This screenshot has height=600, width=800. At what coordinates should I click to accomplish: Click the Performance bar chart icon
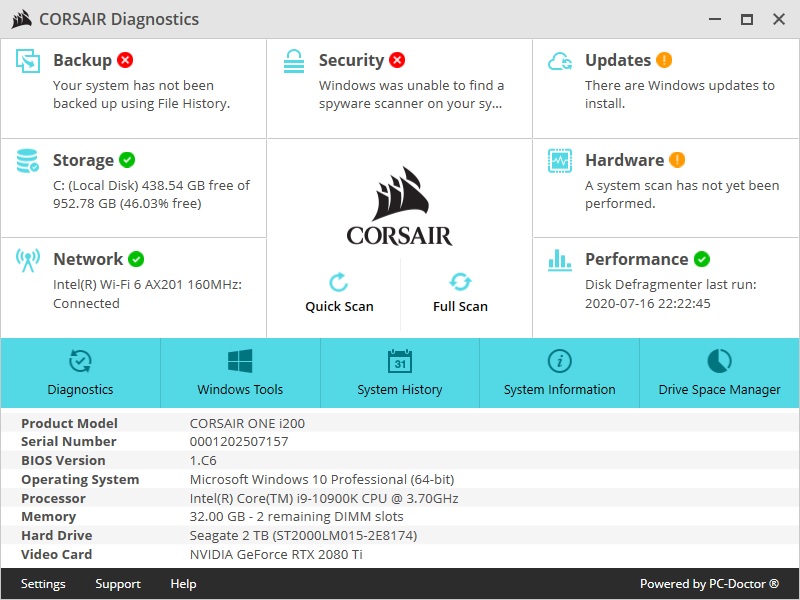click(560, 260)
